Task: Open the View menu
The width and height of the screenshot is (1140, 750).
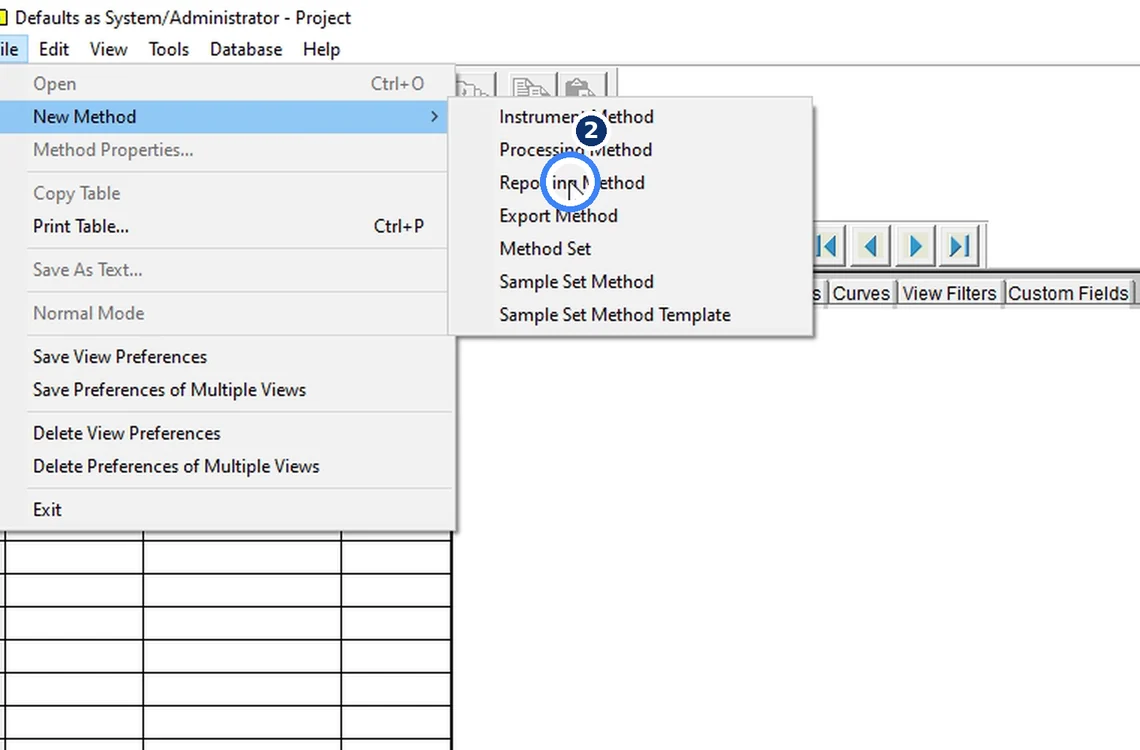Action: (x=108, y=49)
